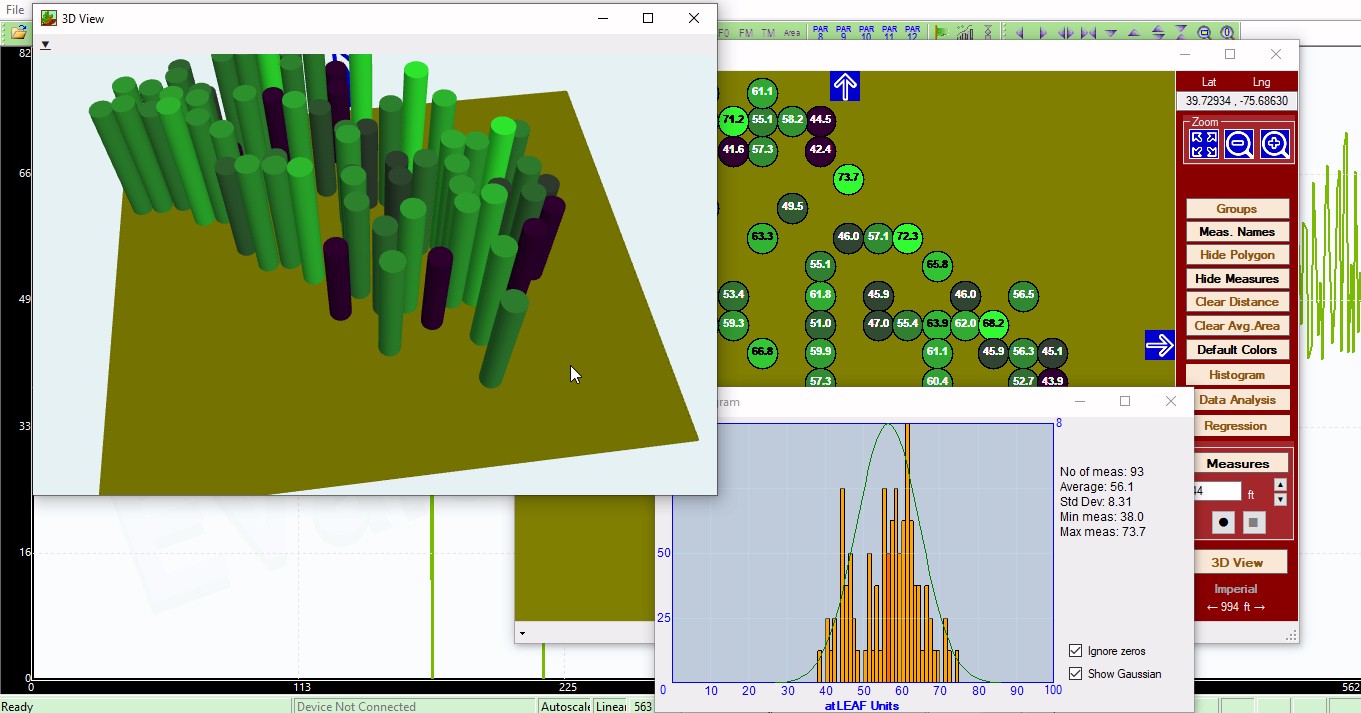This screenshot has width=1361, height=713.
Task: Click the green flag toolbar icon
Action: [941, 32]
